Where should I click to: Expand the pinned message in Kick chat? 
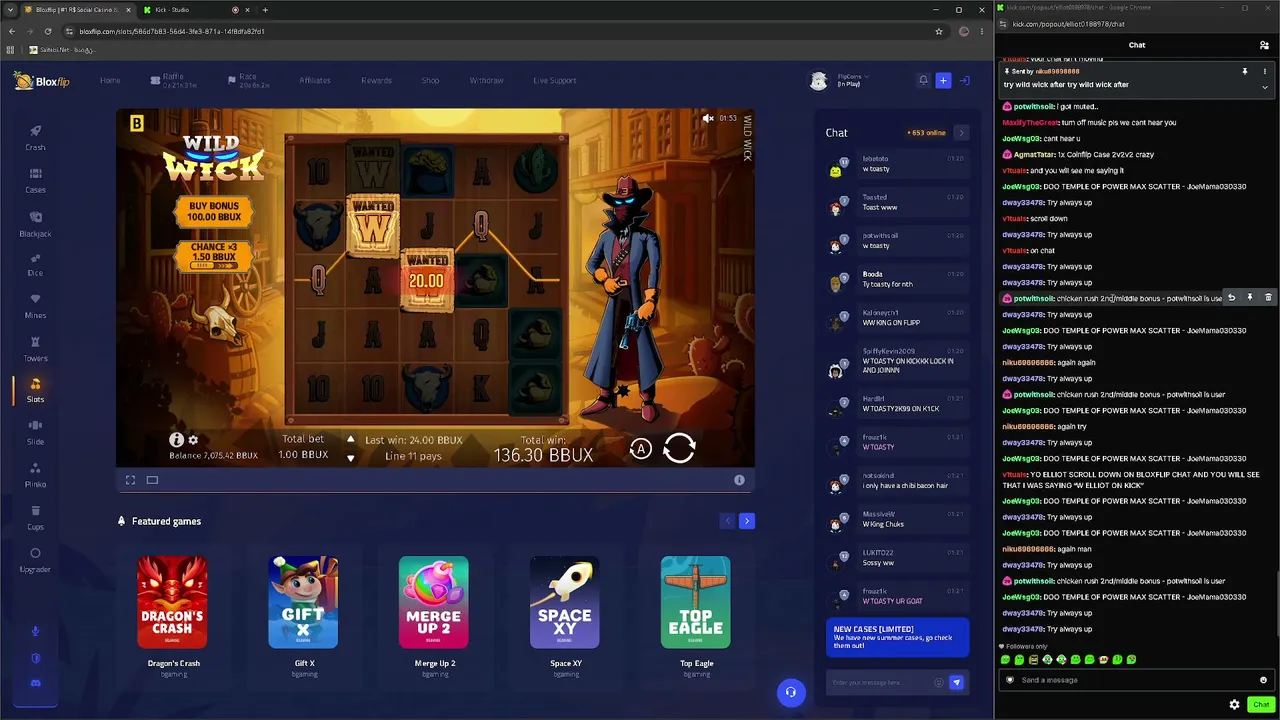coord(1264,87)
